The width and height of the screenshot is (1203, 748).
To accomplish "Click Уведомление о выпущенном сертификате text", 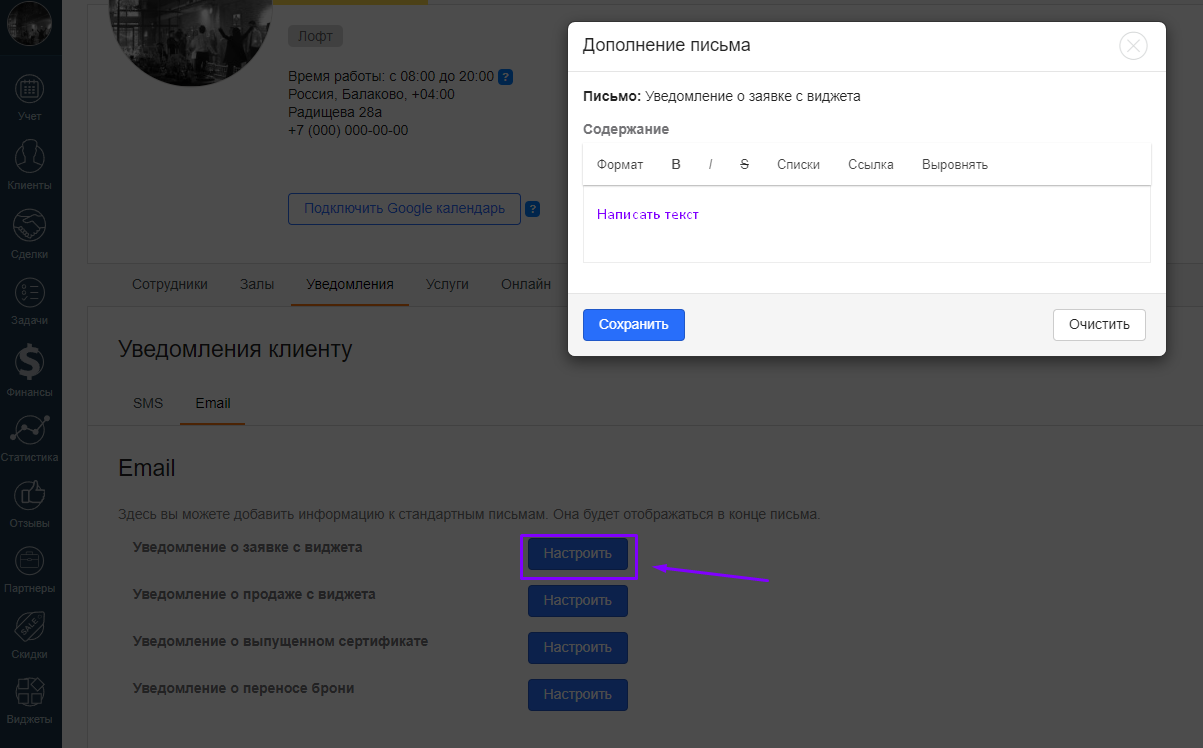I will 280,641.
